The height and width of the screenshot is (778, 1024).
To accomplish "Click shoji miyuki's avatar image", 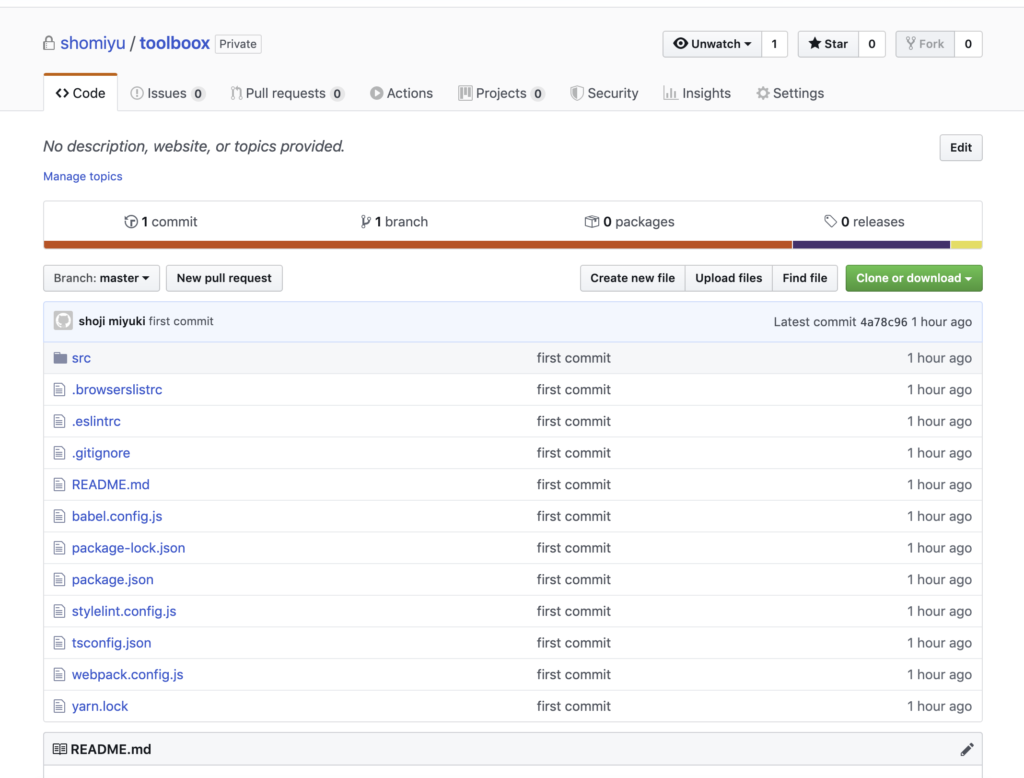I will point(63,321).
